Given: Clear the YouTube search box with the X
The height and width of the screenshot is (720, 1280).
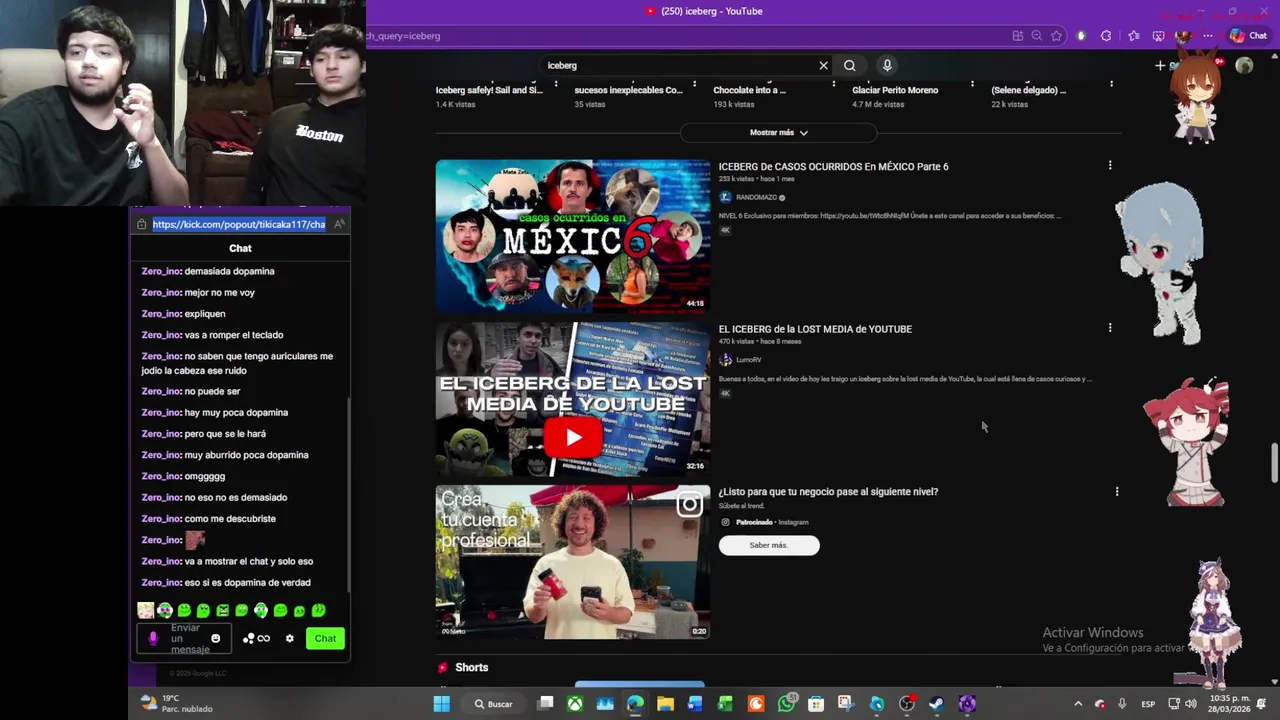Looking at the screenshot, I should click(823, 65).
